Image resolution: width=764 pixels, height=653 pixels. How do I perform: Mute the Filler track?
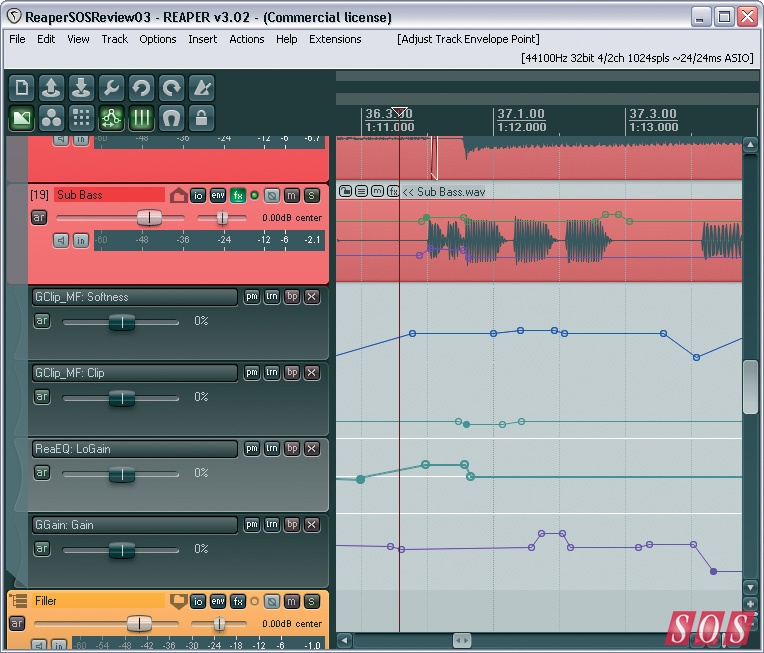tap(291, 601)
